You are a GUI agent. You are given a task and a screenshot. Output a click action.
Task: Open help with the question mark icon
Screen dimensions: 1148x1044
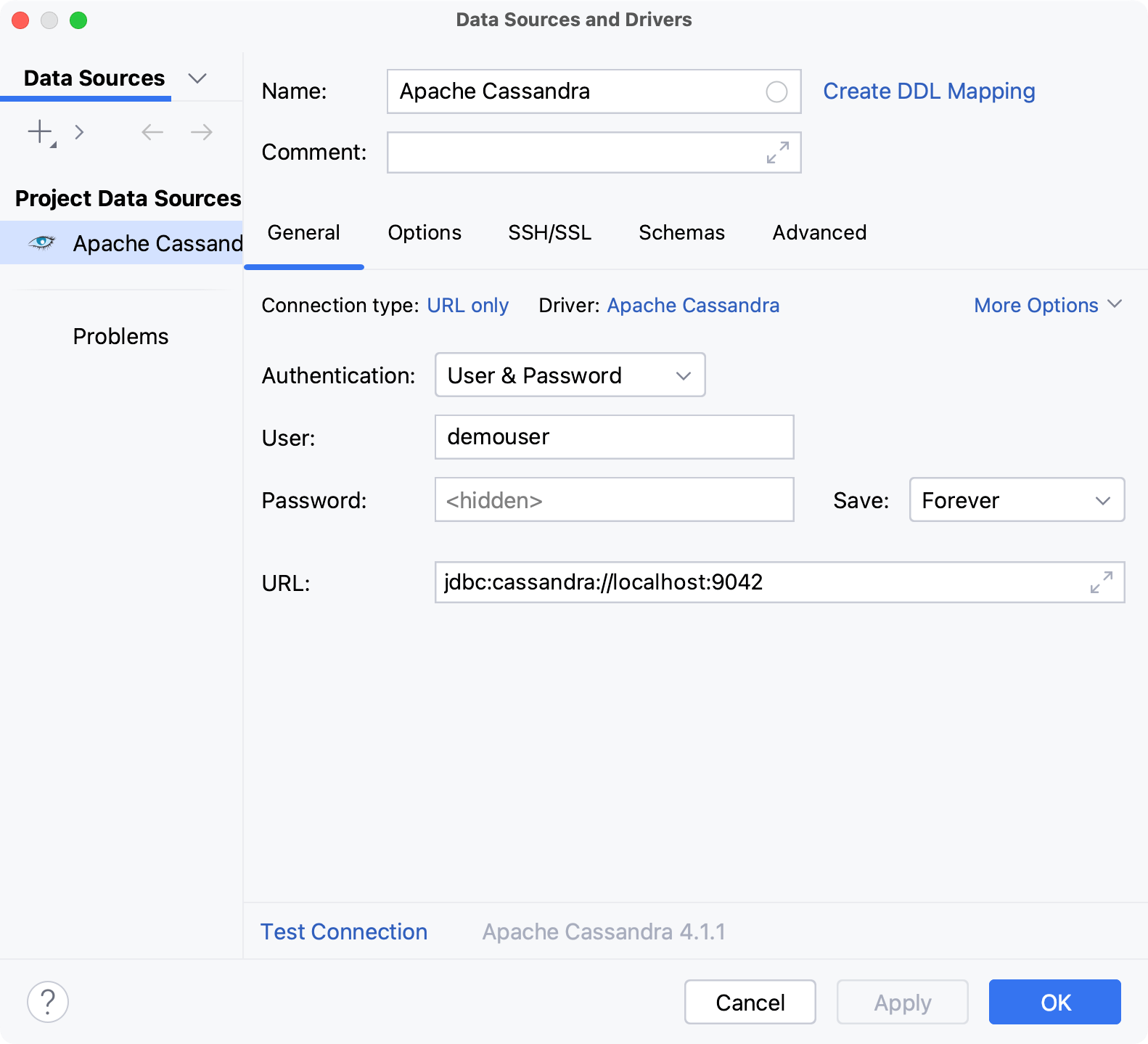tap(48, 1002)
